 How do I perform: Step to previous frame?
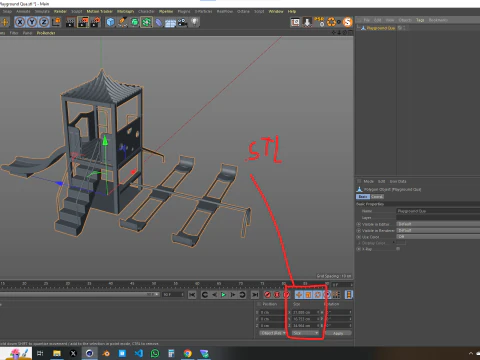(x=214, y=295)
